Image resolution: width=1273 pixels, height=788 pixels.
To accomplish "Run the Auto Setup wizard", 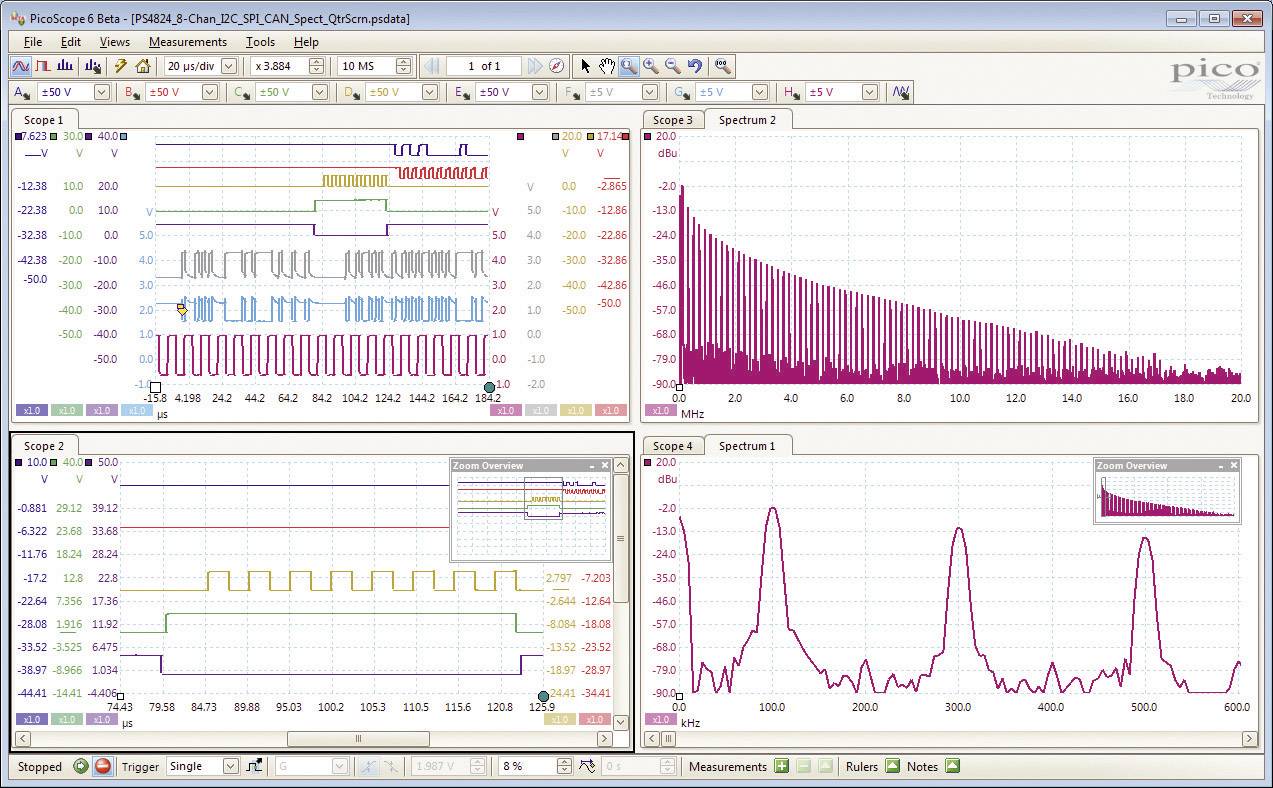I will point(120,66).
